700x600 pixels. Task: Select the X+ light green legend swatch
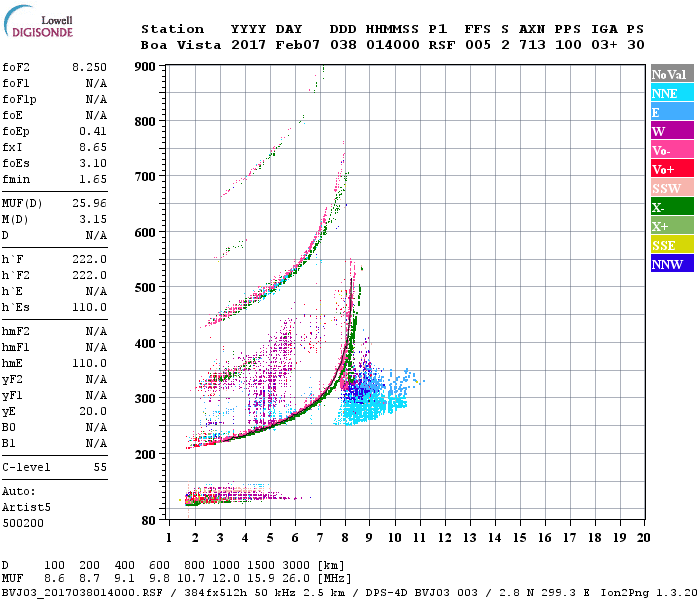click(x=672, y=226)
